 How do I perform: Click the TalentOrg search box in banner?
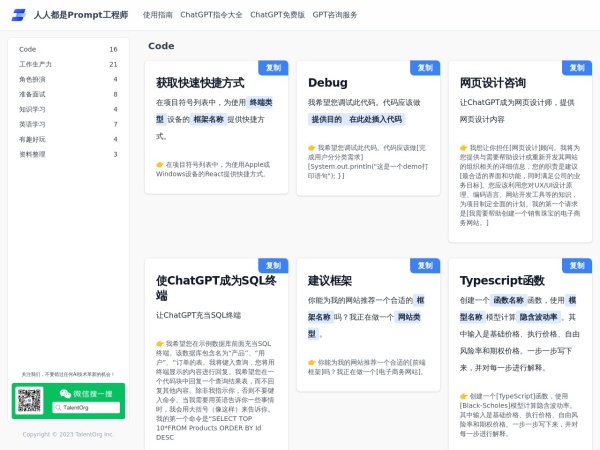85,408
